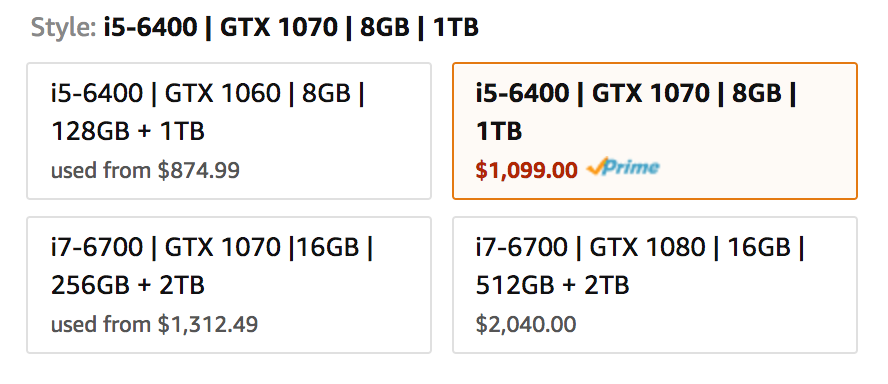The height and width of the screenshot is (384, 888).
Task: Click the $2,040.00 price
Action: pos(526,325)
